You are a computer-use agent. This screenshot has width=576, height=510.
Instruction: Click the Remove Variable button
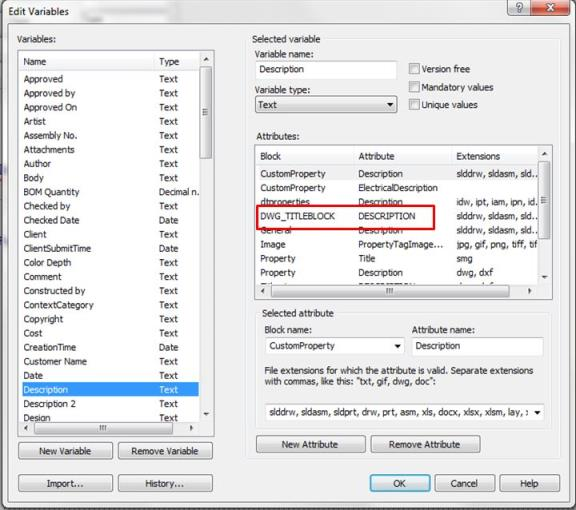[165, 451]
